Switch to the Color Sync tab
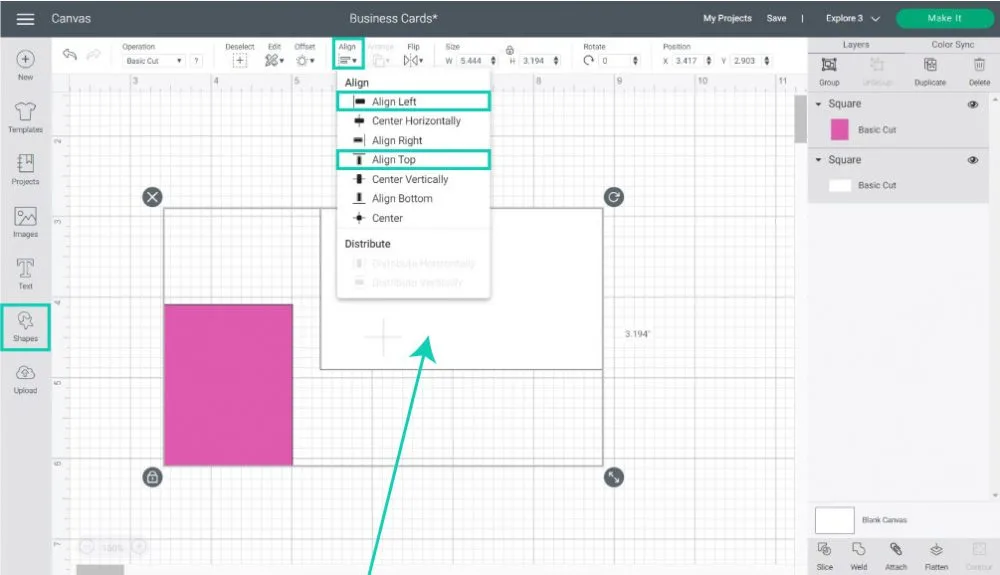 952,45
